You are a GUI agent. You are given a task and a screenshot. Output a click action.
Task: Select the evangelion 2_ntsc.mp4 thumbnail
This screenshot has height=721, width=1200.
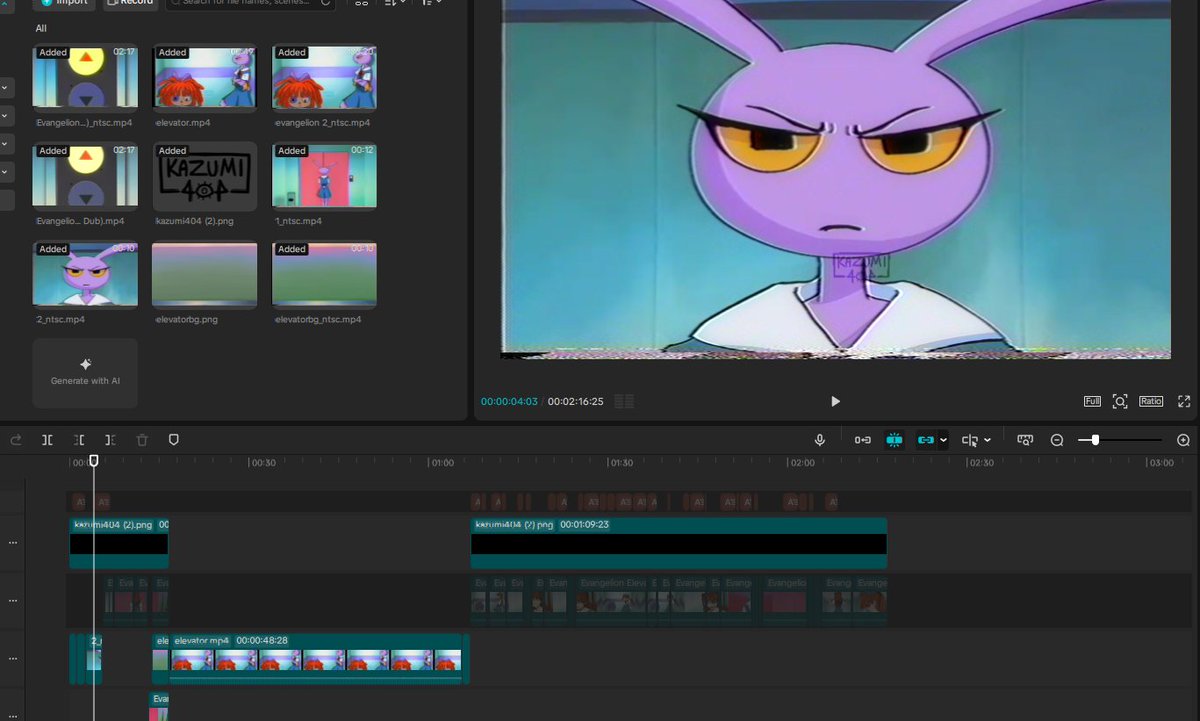[324, 76]
